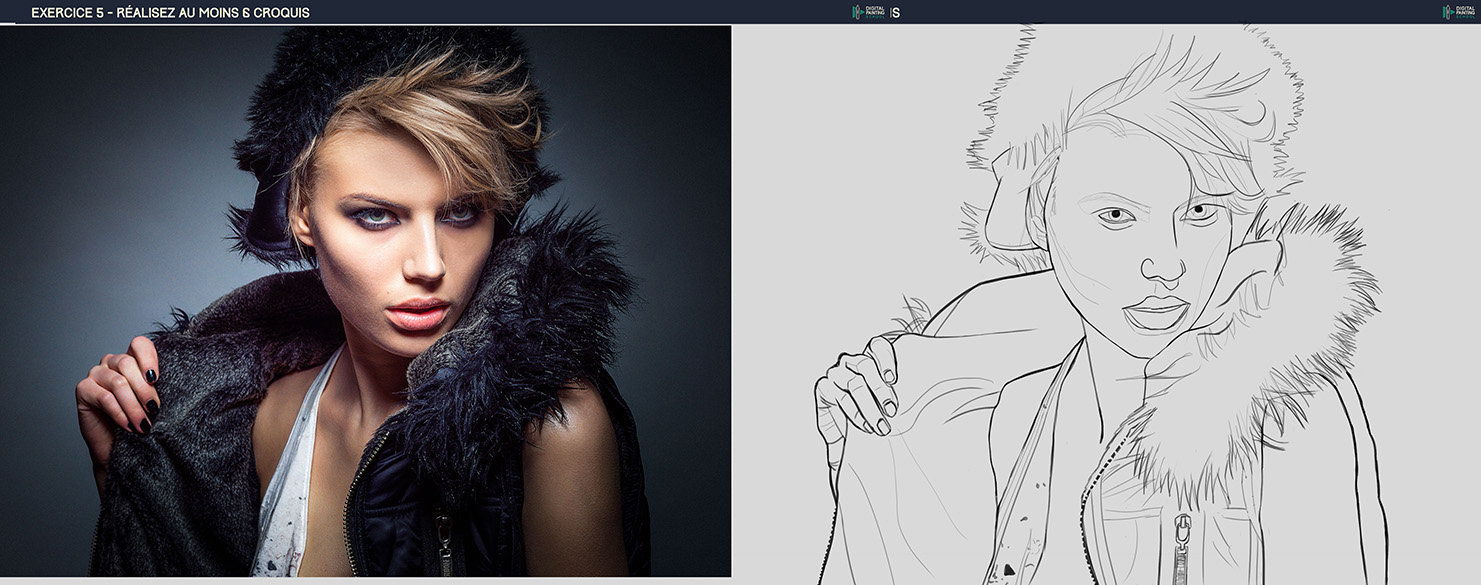Click the drawn eye in the sketch
This screenshot has height=585, width=1481.
click(1113, 215)
